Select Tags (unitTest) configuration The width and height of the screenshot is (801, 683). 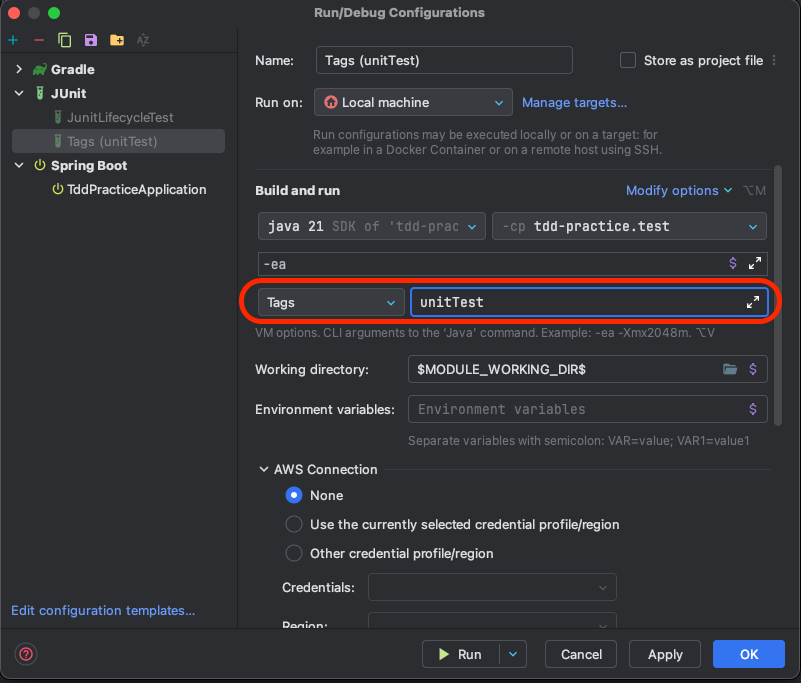coord(119,142)
